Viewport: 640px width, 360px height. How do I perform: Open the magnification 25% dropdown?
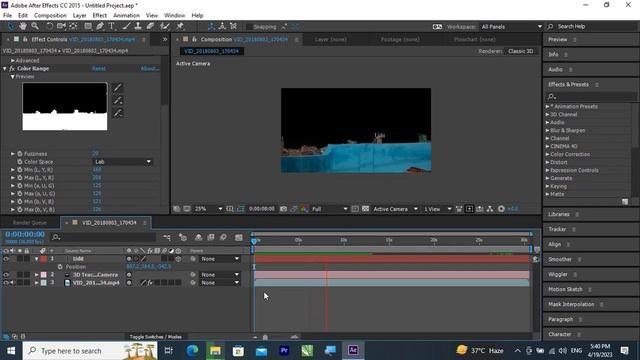(x=208, y=209)
